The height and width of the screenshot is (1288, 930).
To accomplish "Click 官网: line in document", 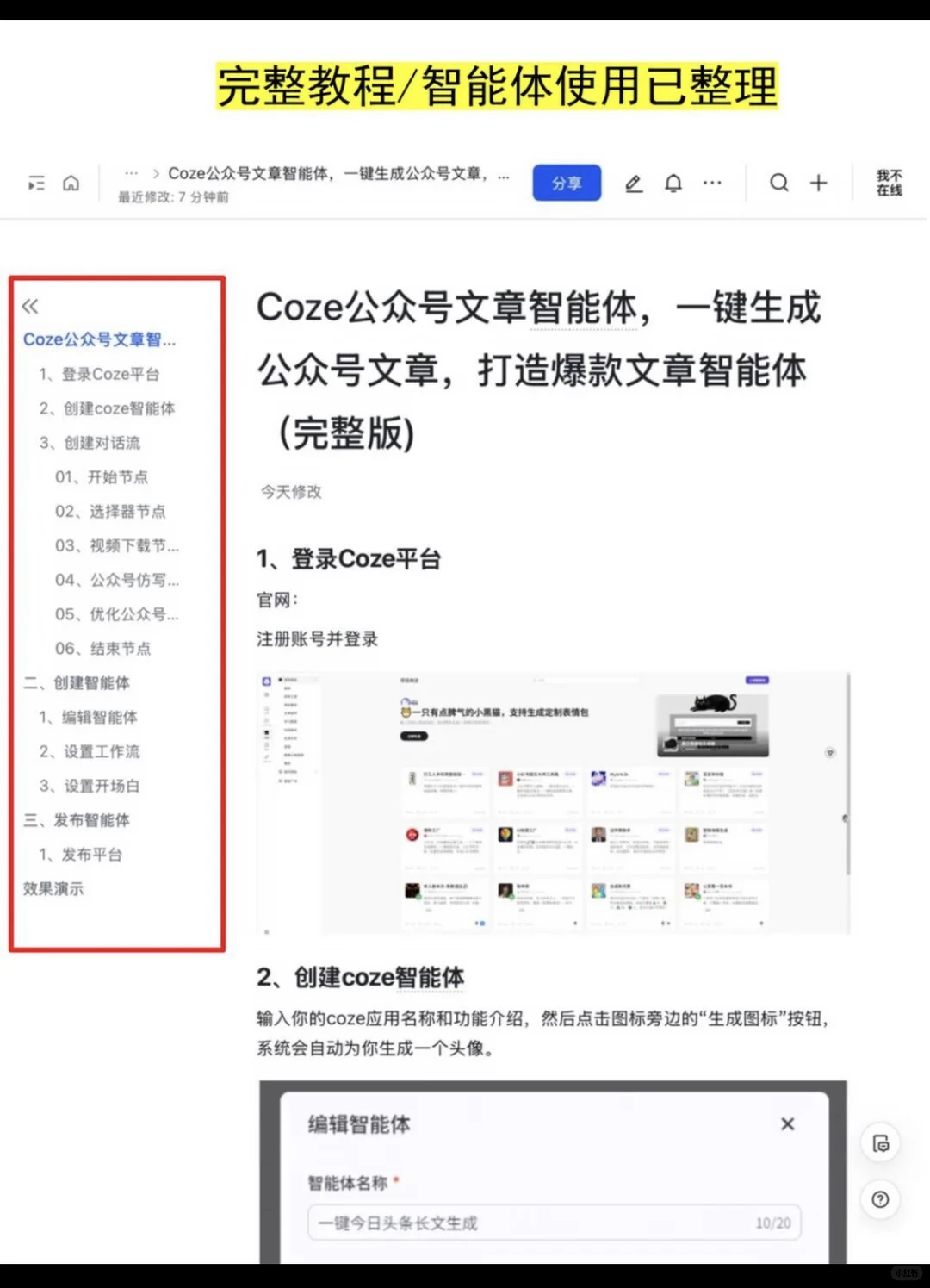I will pyautogui.click(x=277, y=600).
